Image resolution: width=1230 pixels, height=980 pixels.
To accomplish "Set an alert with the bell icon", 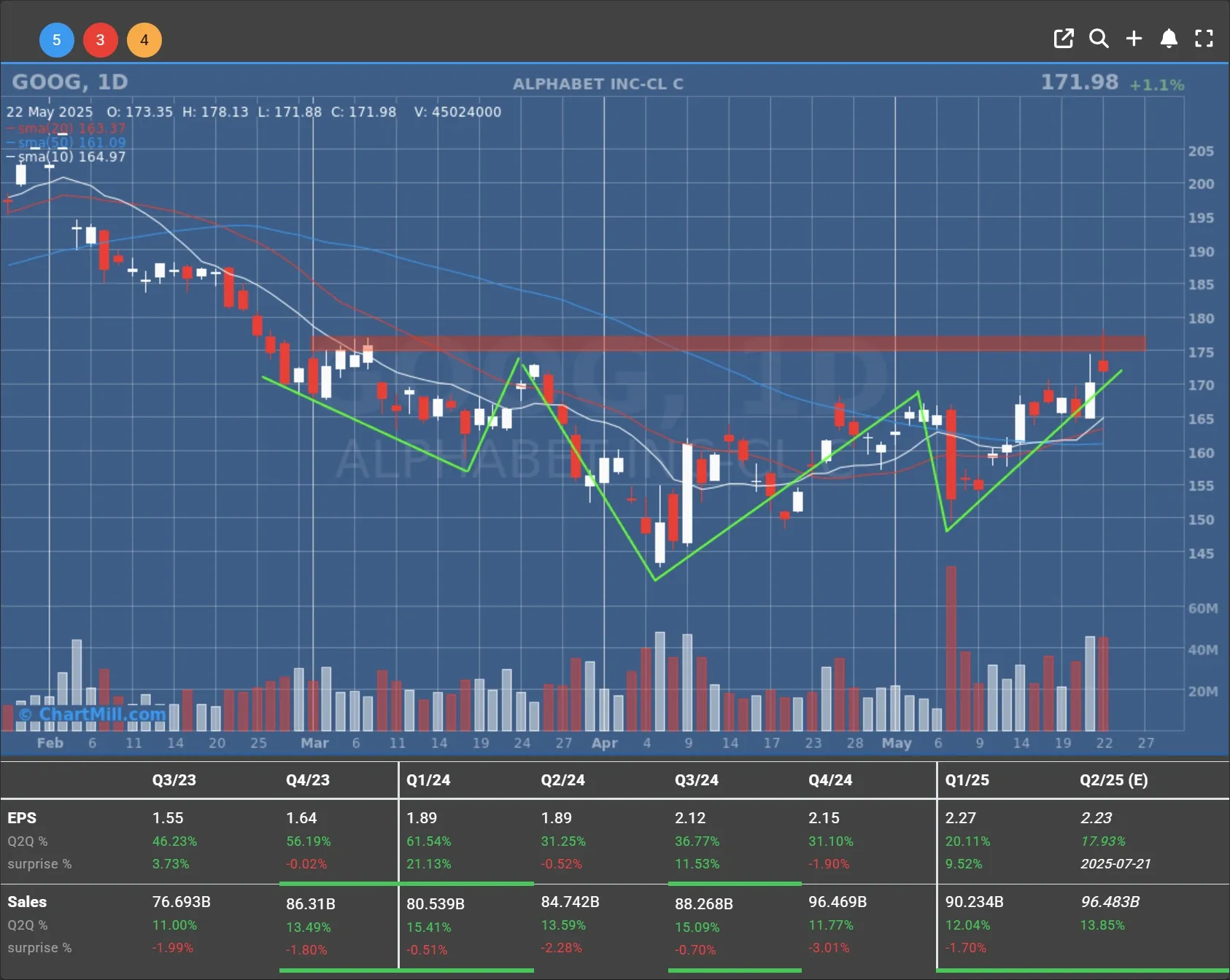I will 1169,39.
